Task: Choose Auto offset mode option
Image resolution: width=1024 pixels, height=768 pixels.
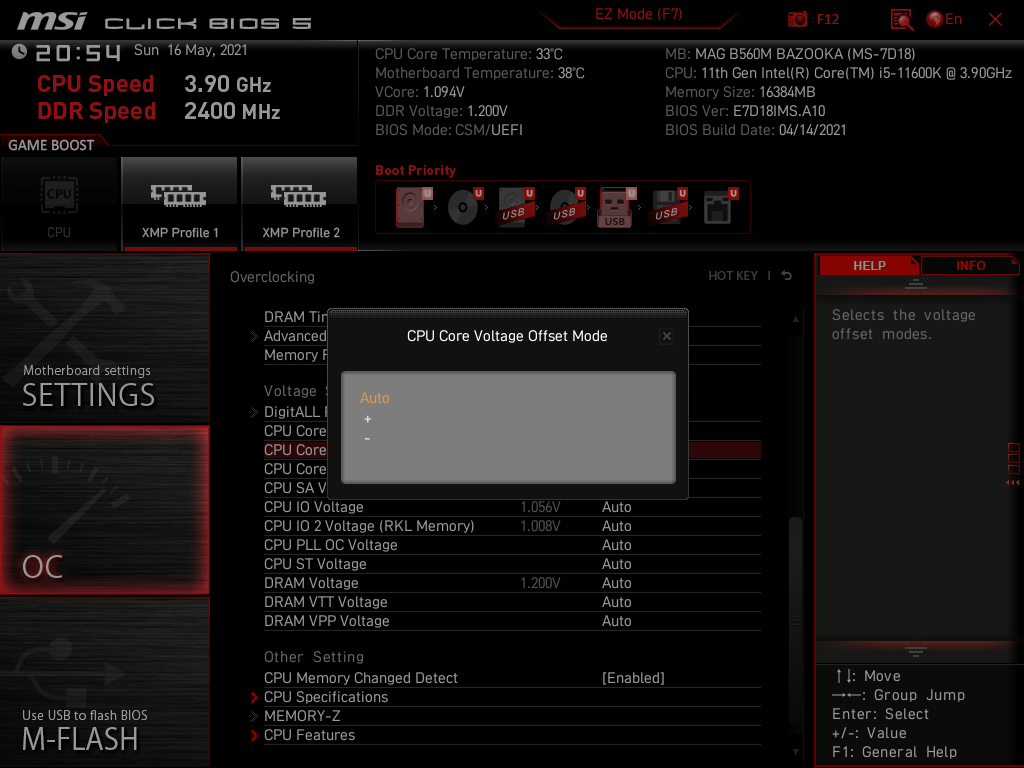Action: click(374, 398)
